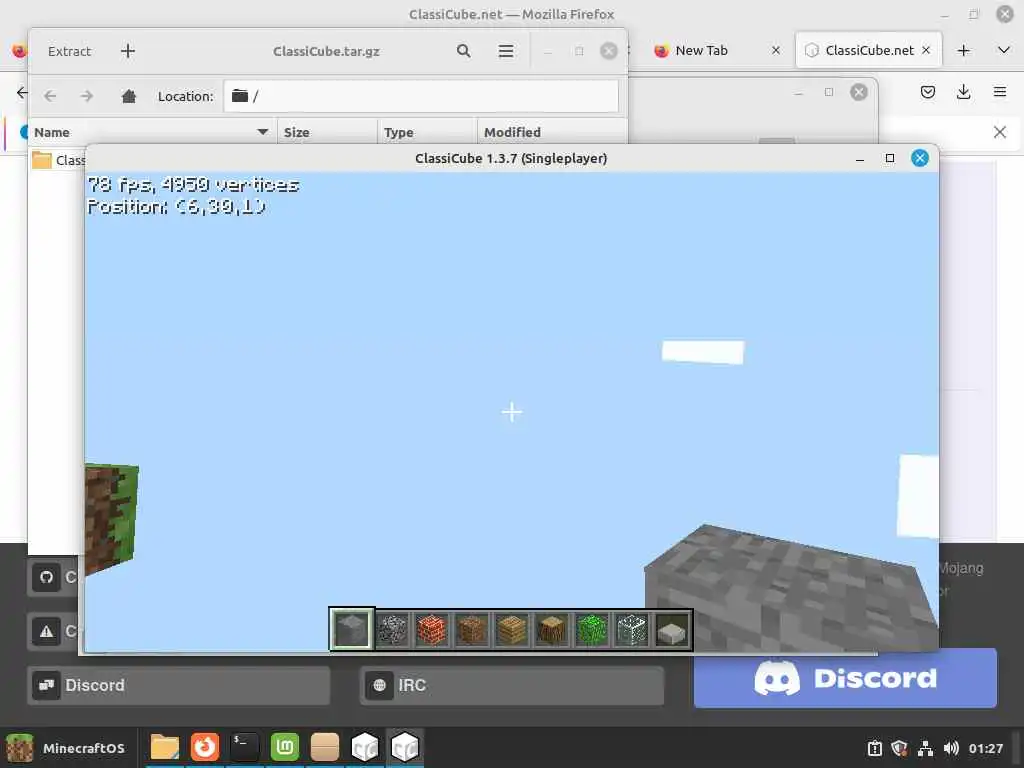Open search in the ClassiCube.tar.gz archive window

click(x=464, y=51)
